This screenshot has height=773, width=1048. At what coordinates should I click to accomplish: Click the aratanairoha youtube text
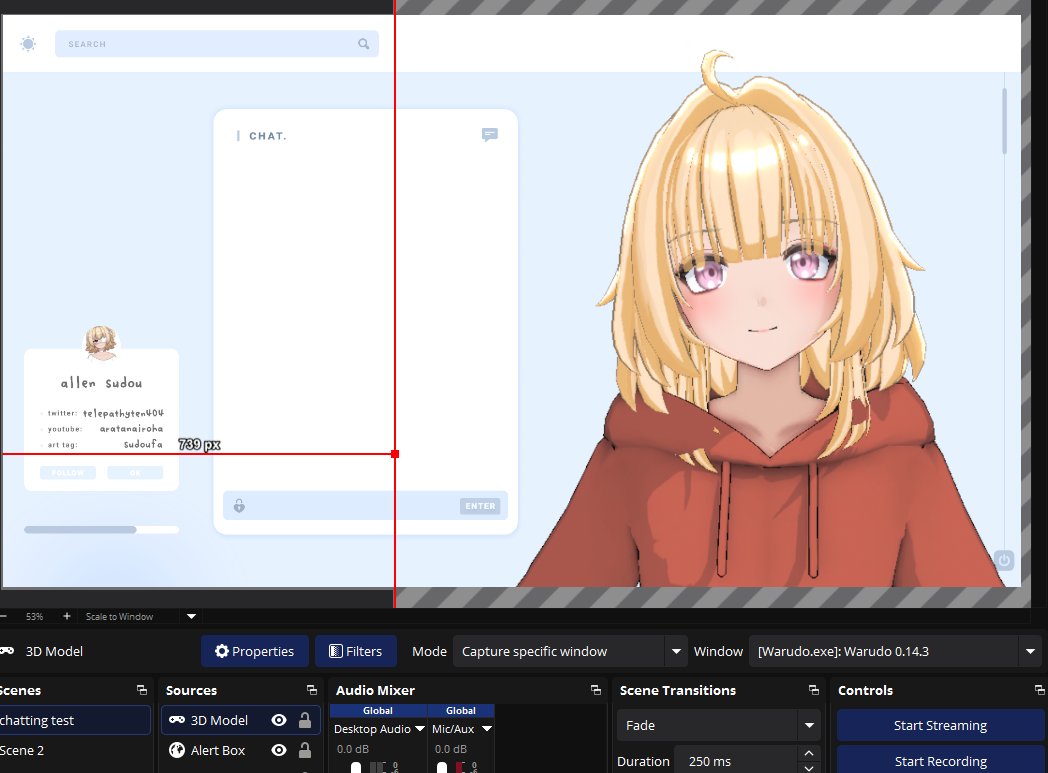pyautogui.click(x=131, y=428)
